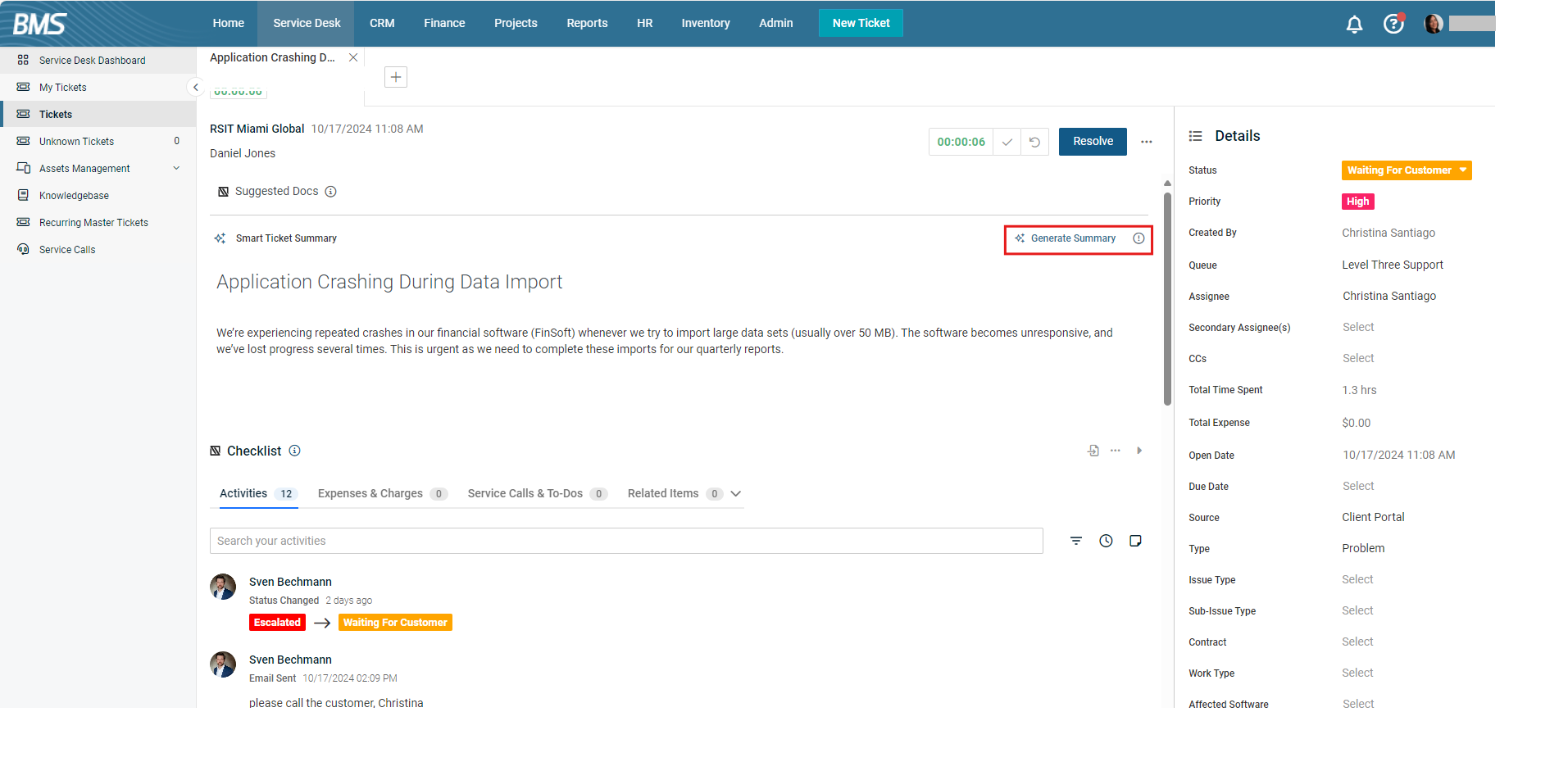Add a note with the note icon
This screenshot has height=780, width=1568.
[x=1135, y=541]
